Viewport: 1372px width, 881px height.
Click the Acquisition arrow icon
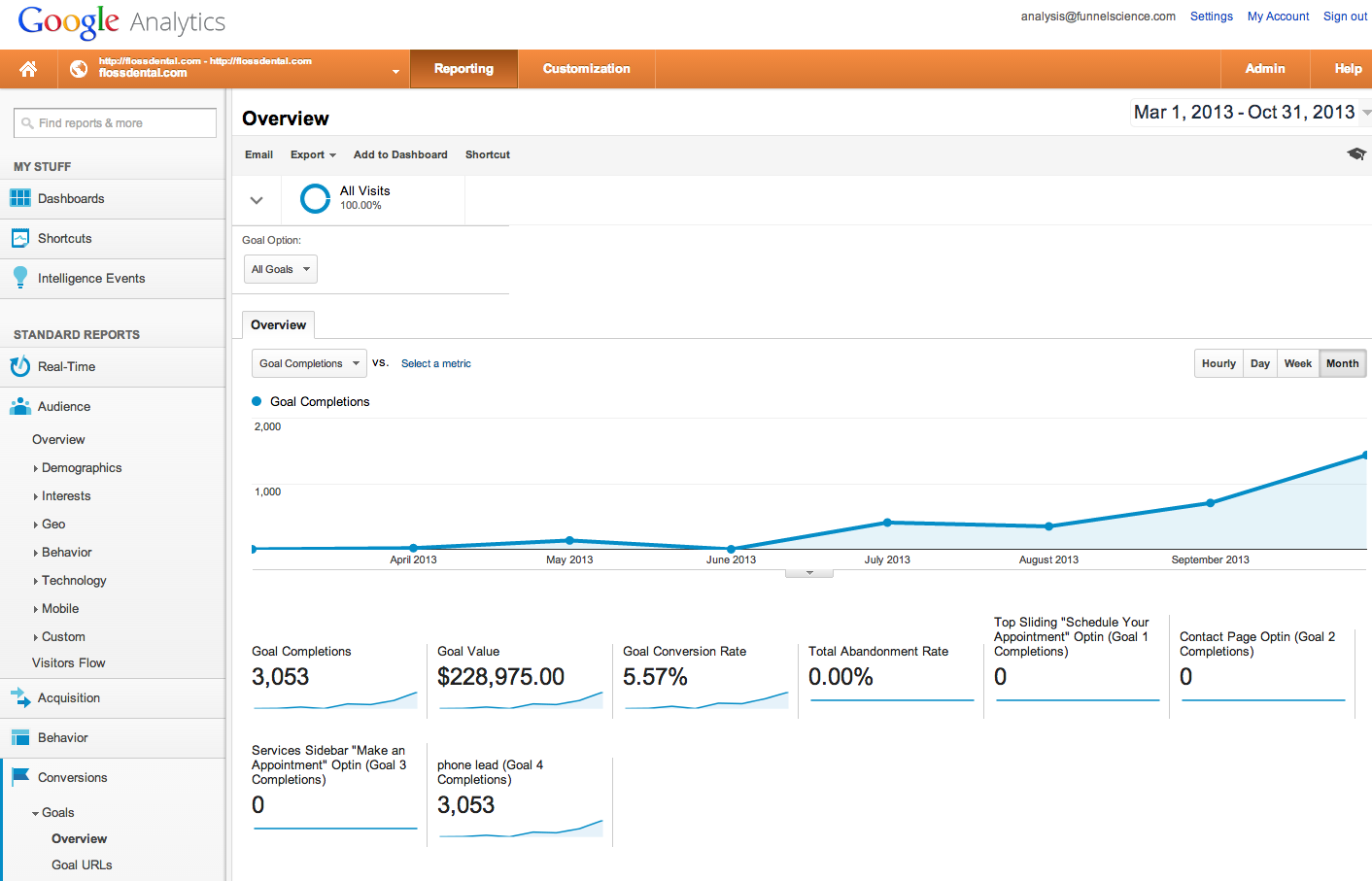(x=19, y=697)
